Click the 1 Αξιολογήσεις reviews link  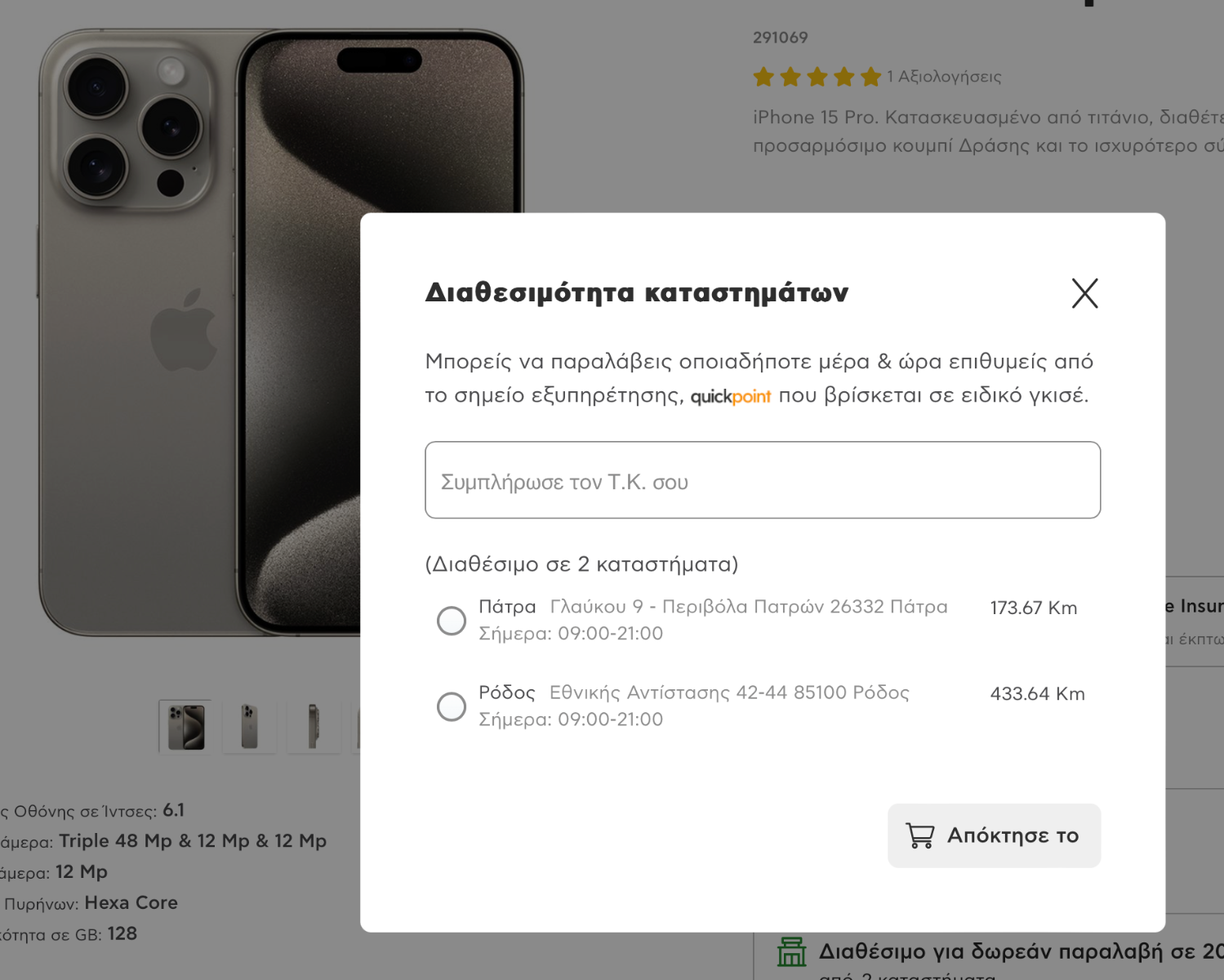pos(944,77)
